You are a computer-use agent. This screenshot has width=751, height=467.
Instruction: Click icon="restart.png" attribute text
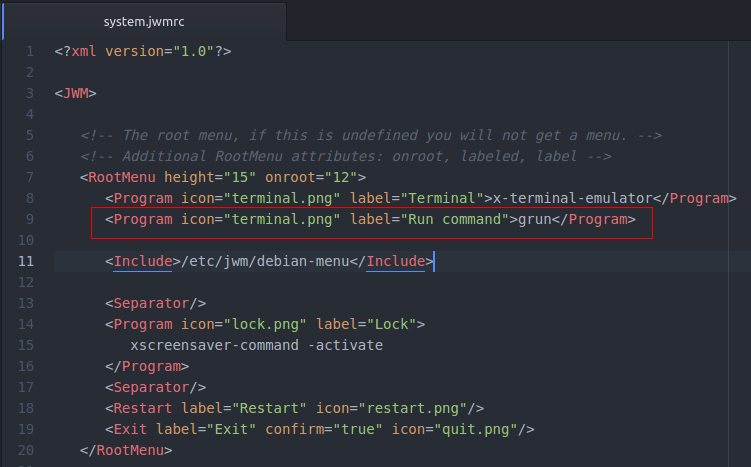[391, 408]
